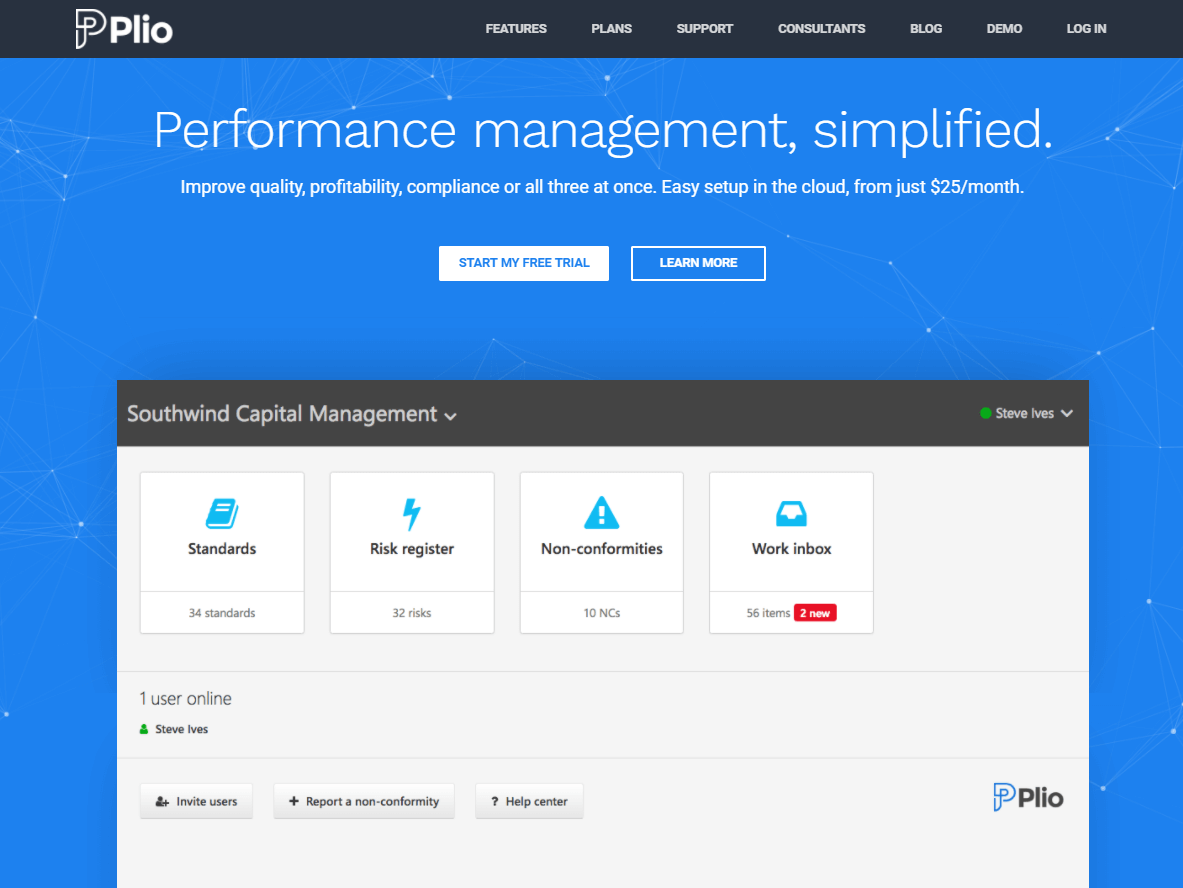The width and height of the screenshot is (1183, 888).
Task: Open the Support page link
Action: point(705,29)
